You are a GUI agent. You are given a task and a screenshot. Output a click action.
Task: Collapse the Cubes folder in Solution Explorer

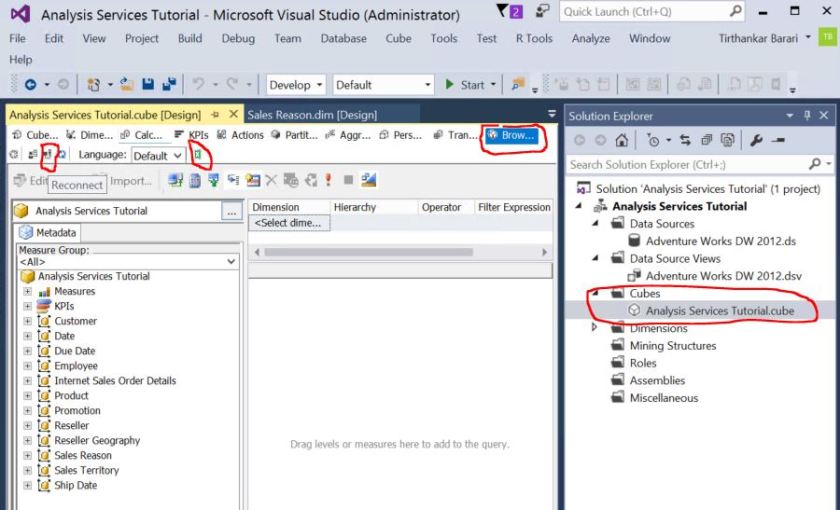click(x=595, y=292)
